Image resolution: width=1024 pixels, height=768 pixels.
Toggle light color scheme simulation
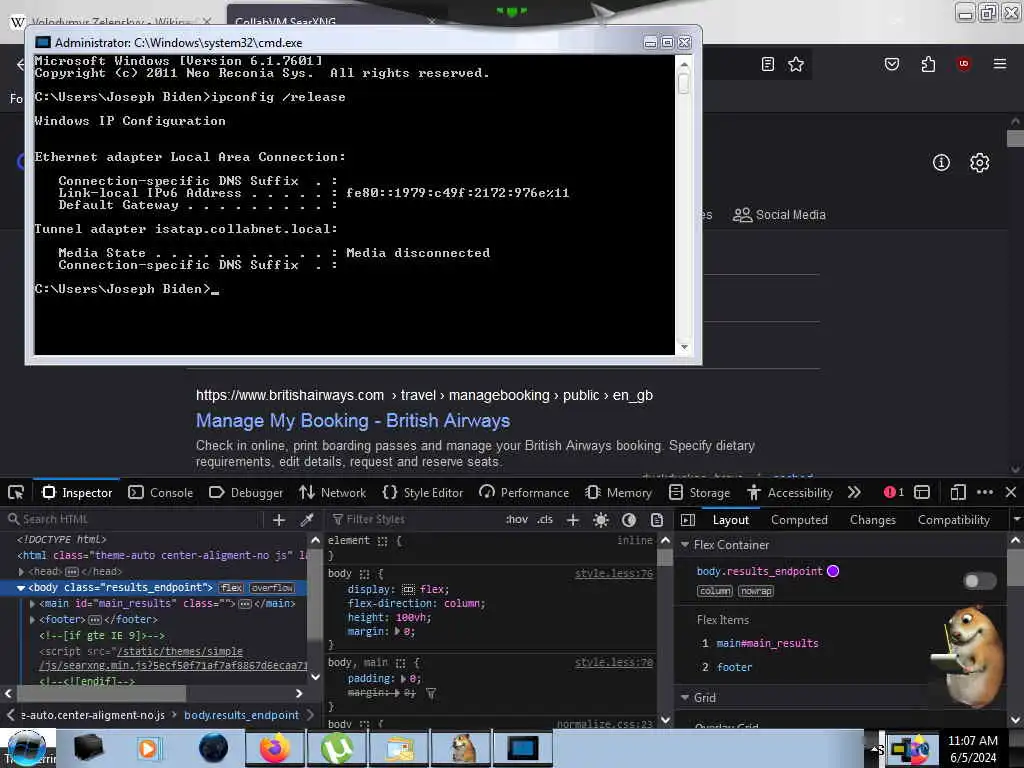coord(601,520)
